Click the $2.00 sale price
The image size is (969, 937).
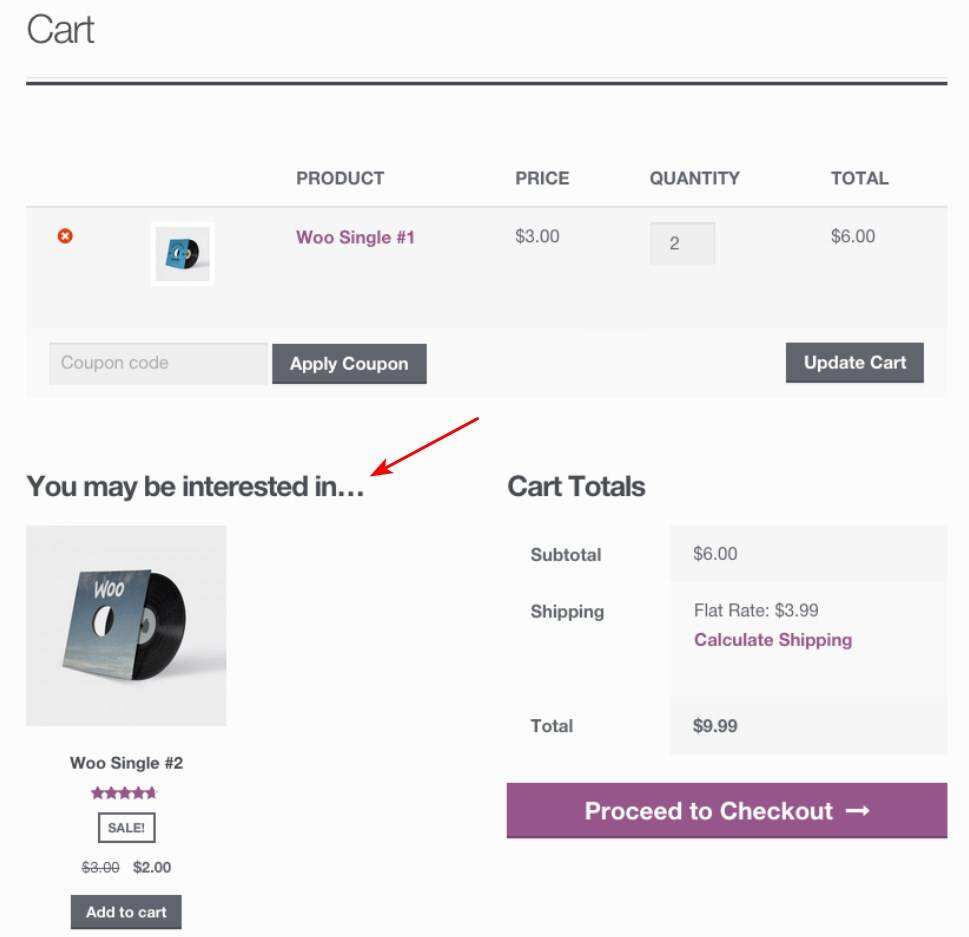(152, 868)
